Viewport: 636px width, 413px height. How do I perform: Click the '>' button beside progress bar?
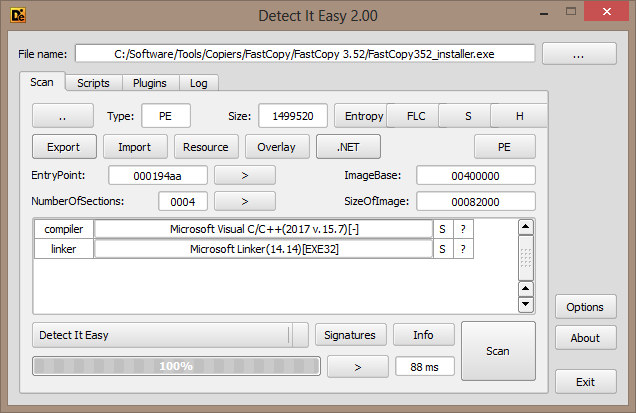coord(358,367)
